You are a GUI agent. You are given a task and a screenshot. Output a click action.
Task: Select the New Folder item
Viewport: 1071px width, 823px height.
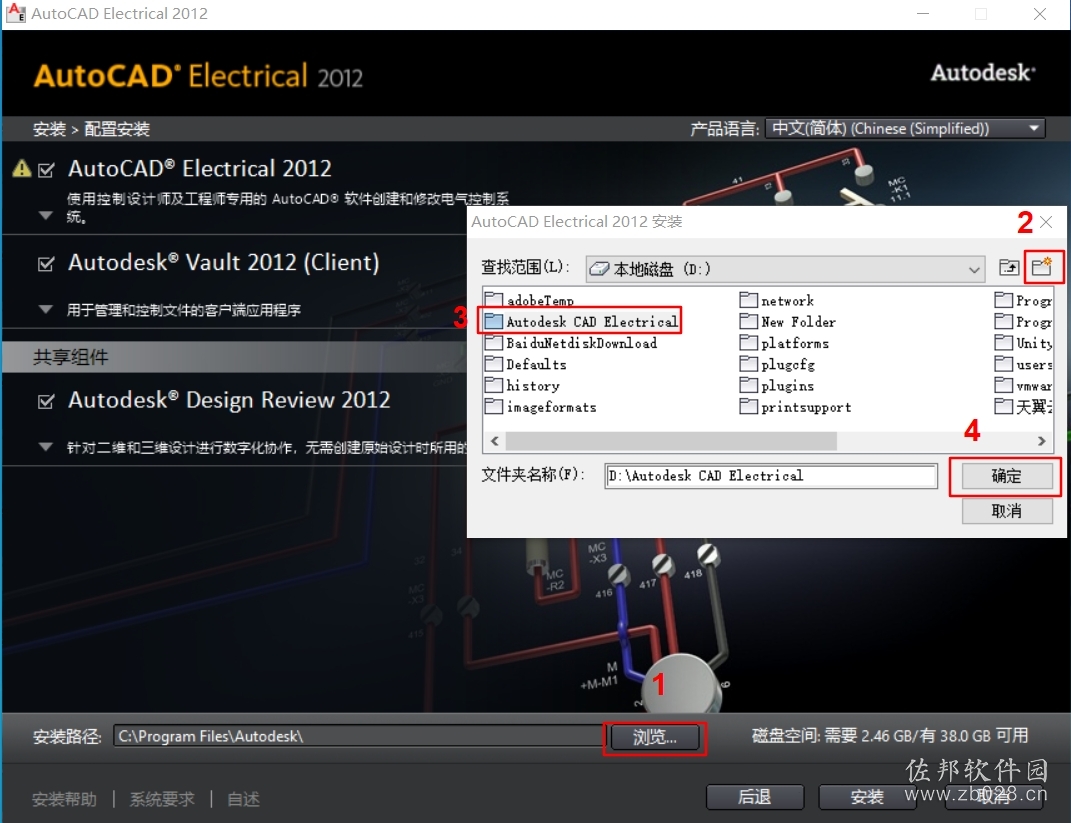pyautogui.click(x=788, y=322)
